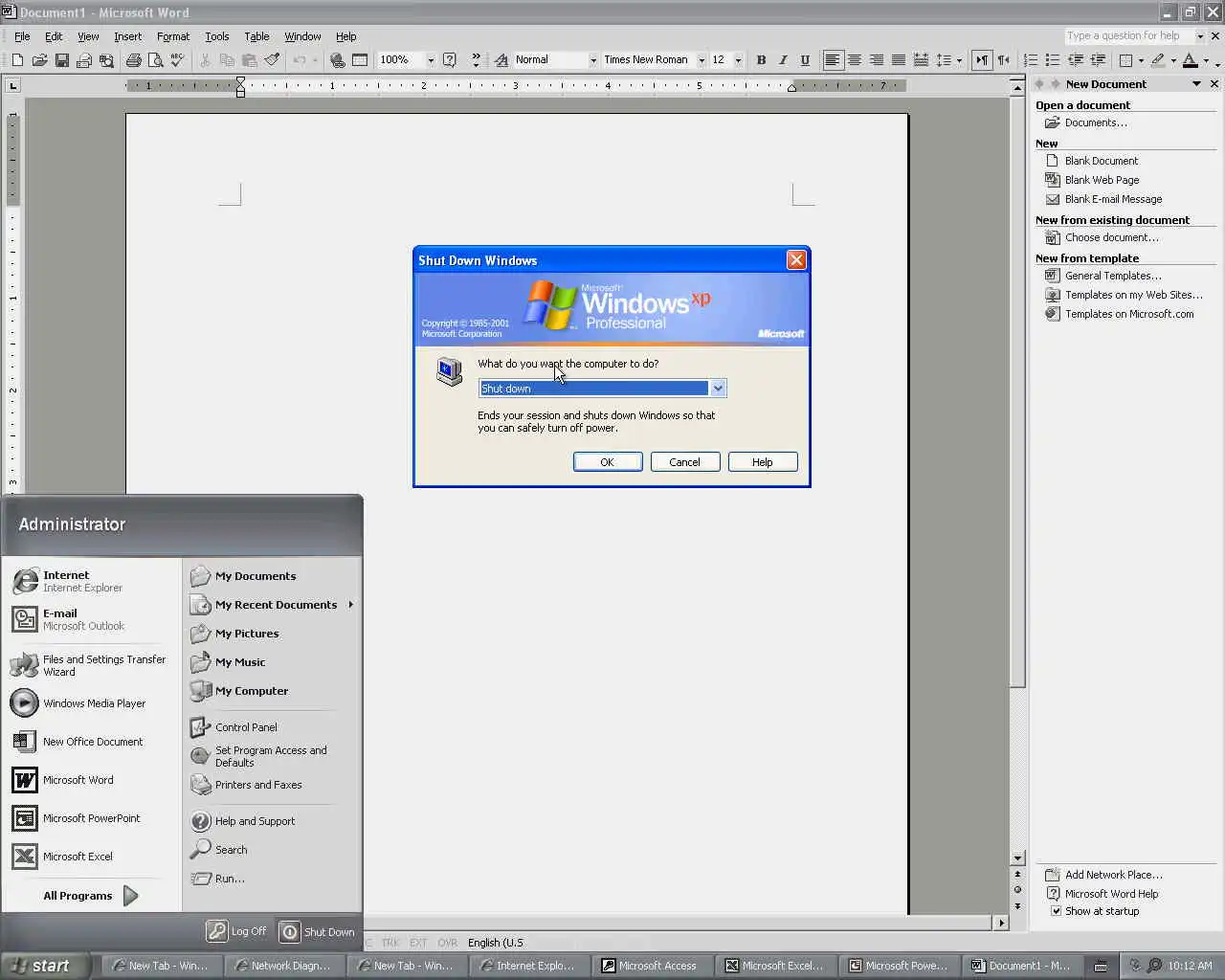Cancel the Shut Down Windows dialog
The height and width of the screenshot is (980, 1225).
[684, 462]
